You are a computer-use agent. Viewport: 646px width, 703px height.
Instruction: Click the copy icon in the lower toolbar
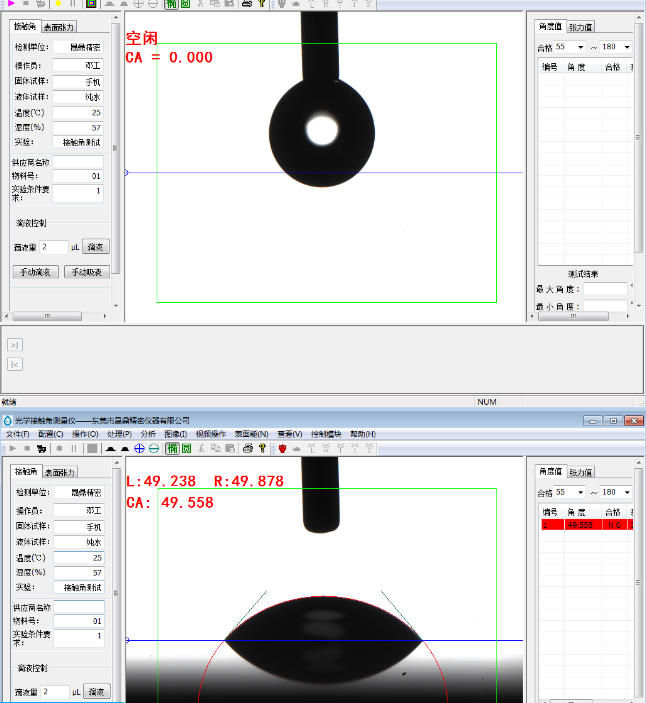tap(216, 448)
